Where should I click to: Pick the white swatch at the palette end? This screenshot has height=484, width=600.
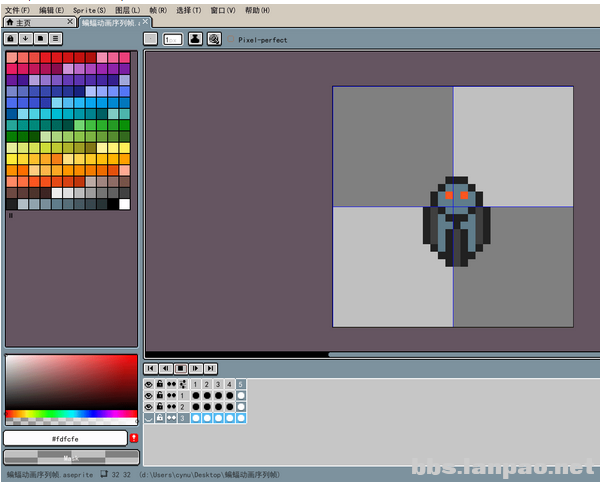coord(124,204)
